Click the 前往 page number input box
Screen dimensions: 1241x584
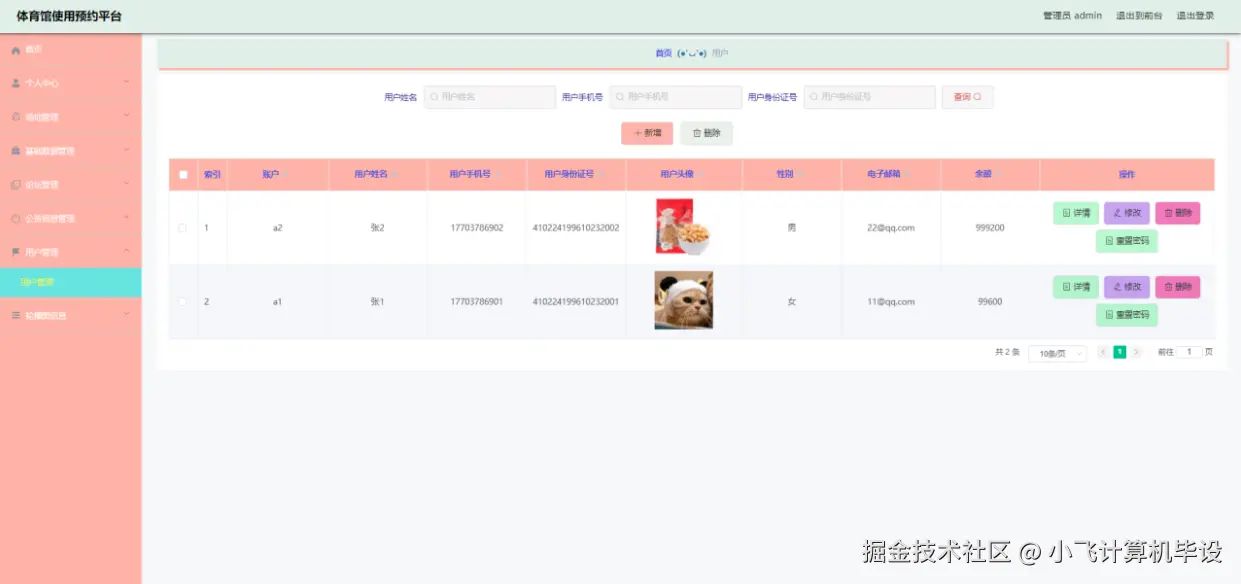click(x=1189, y=352)
